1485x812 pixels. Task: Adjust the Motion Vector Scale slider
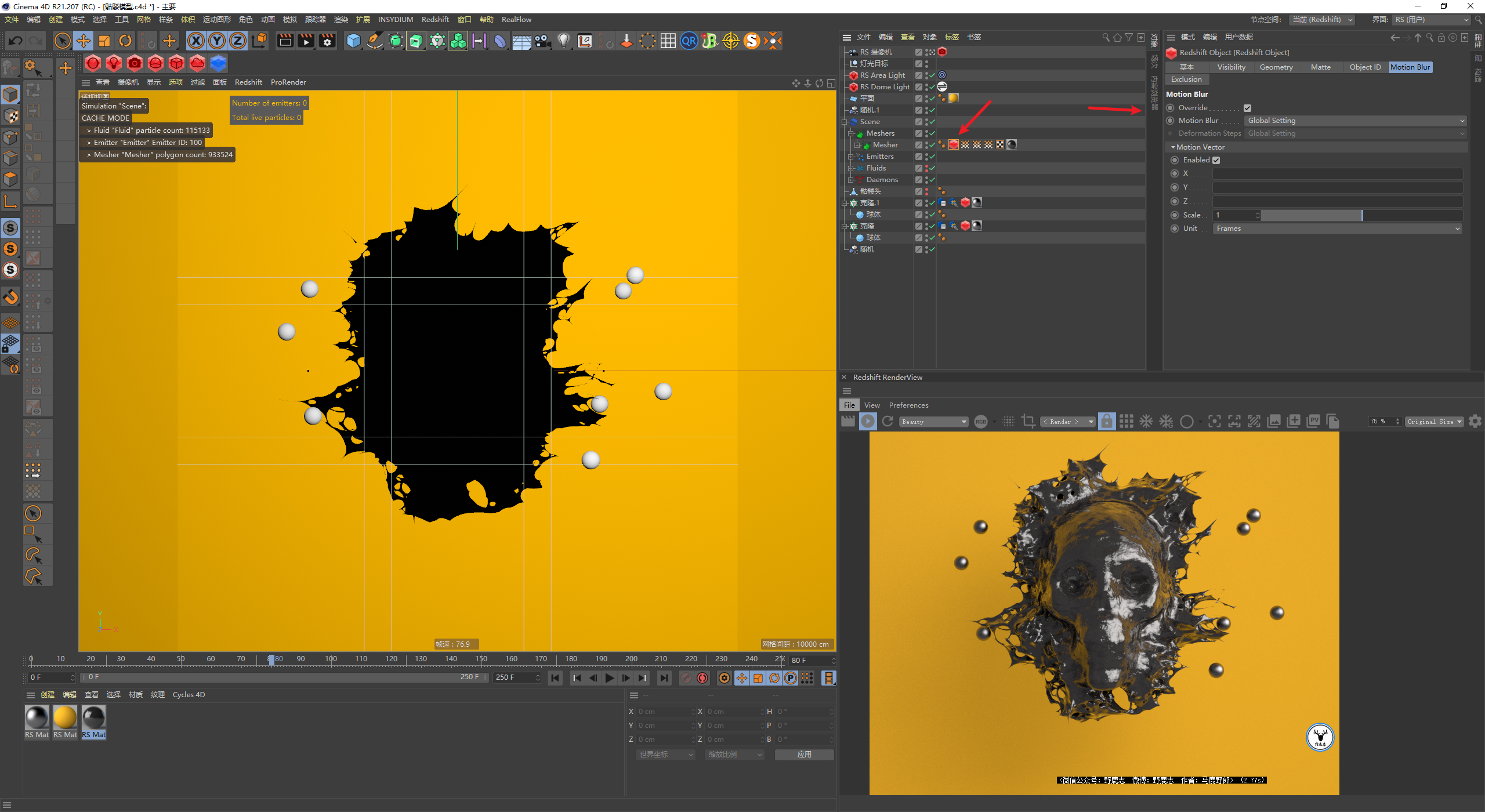pos(1362,215)
